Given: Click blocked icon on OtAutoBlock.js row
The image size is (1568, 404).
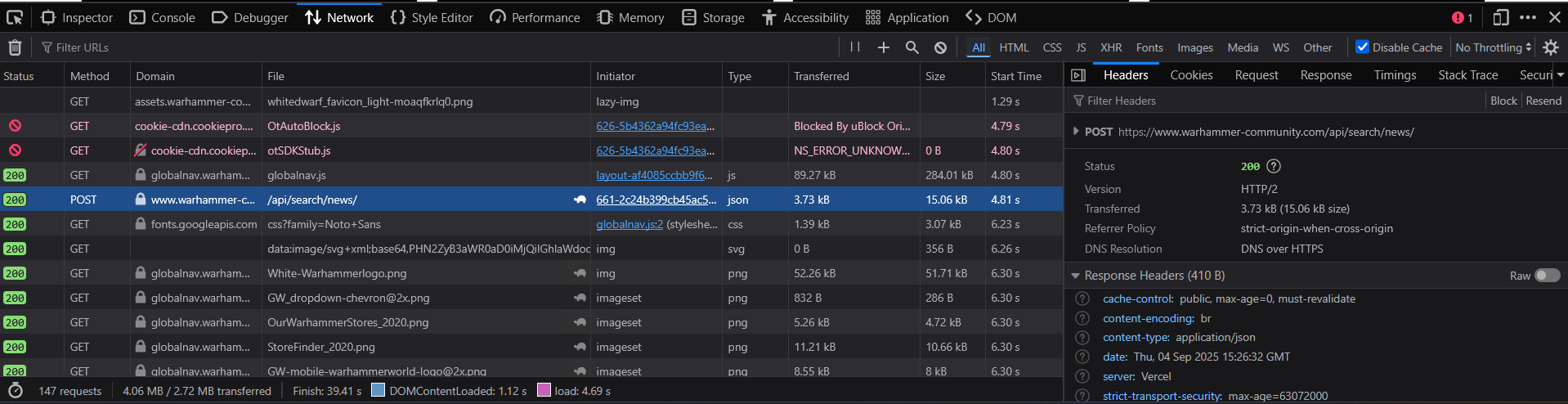Looking at the screenshot, I should coord(15,126).
